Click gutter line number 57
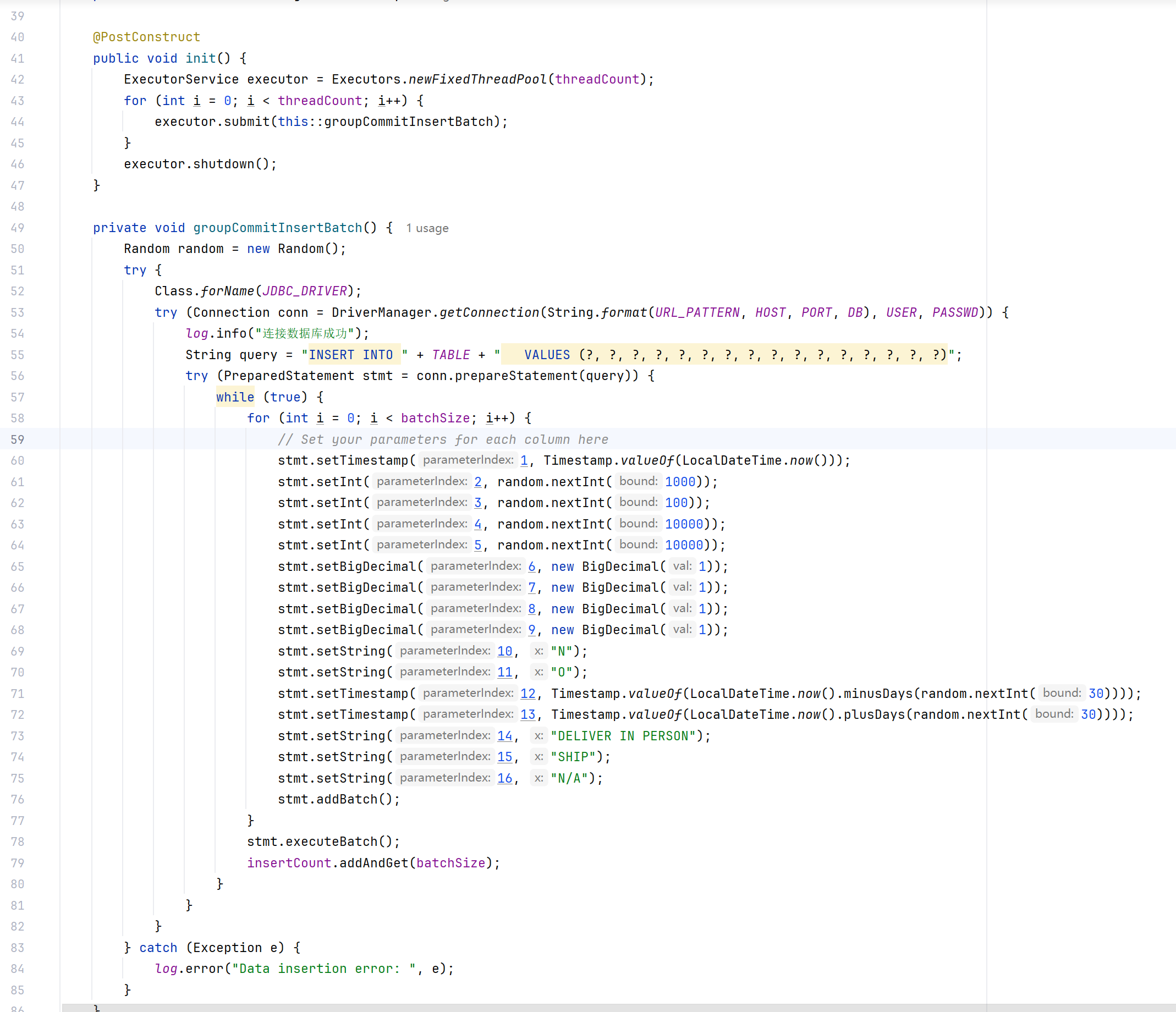Image resolution: width=1176 pixels, height=1012 pixels. point(18,397)
